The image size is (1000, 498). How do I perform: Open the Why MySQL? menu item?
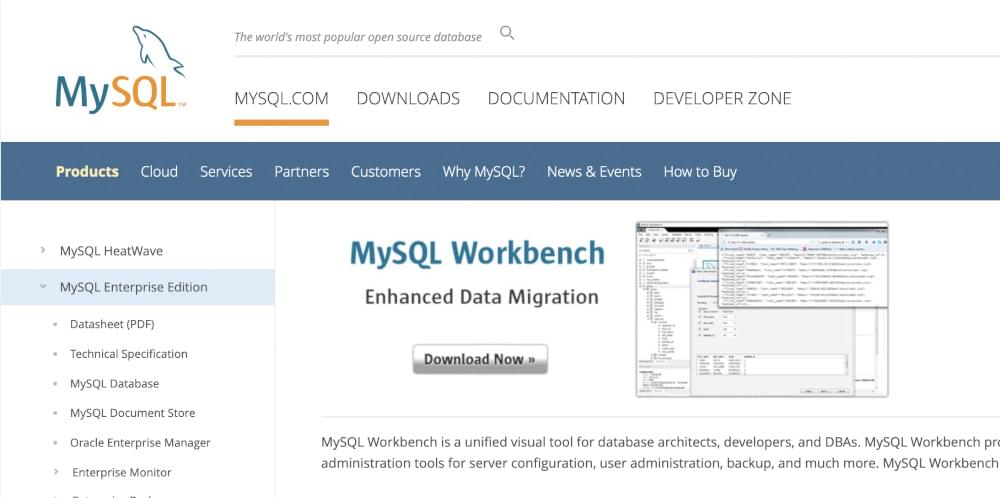pos(484,172)
